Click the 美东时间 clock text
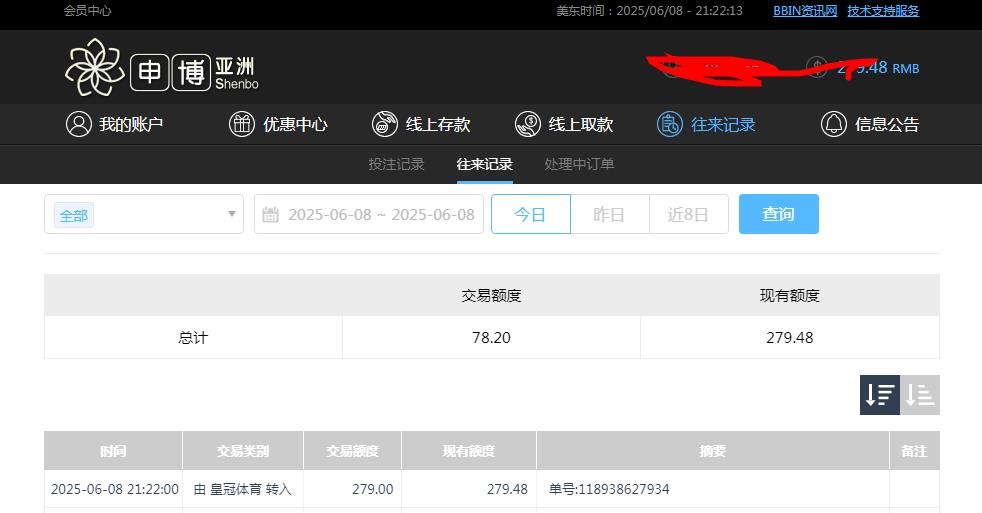Screen dimensions: 982x513 click(x=649, y=11)
